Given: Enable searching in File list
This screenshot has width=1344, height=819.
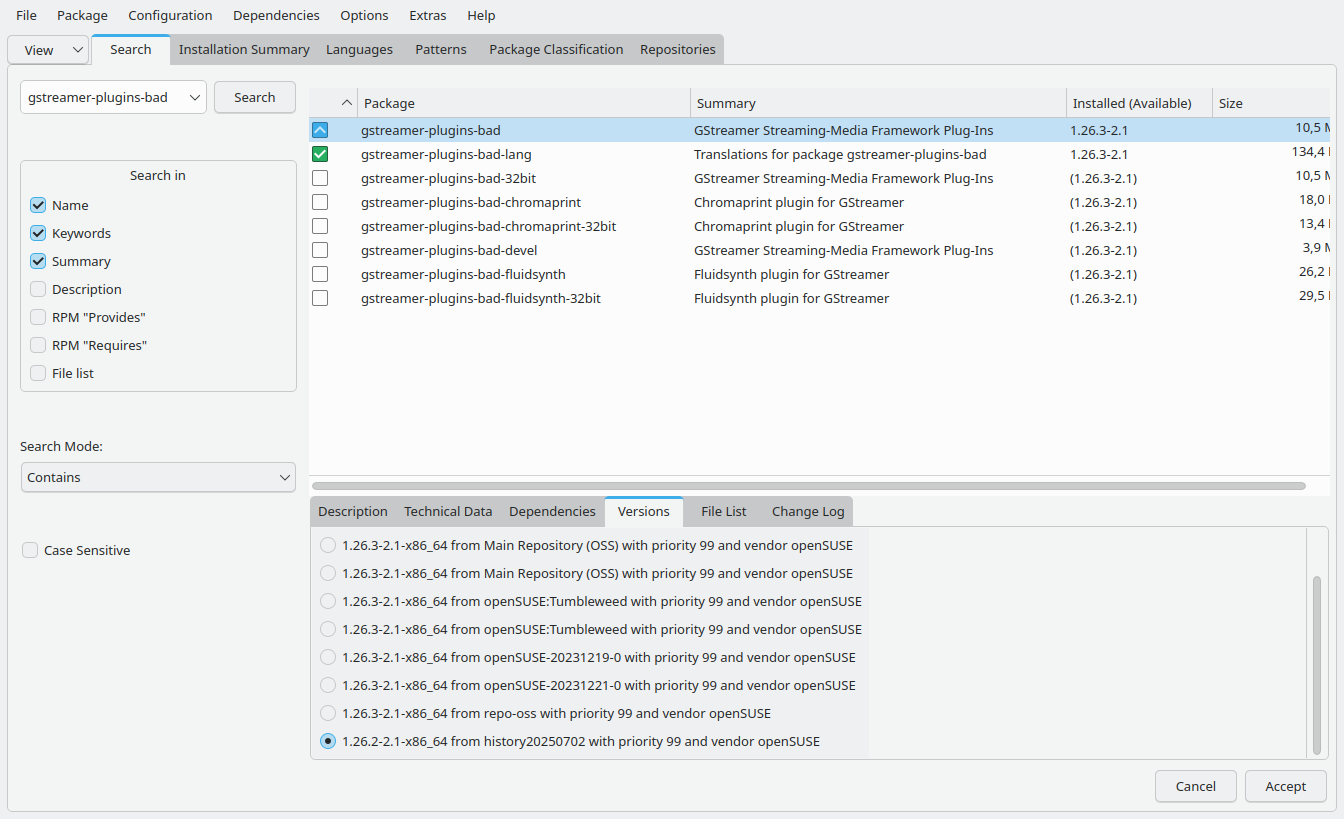Looking at the screenshot, I should click(38, 373).
